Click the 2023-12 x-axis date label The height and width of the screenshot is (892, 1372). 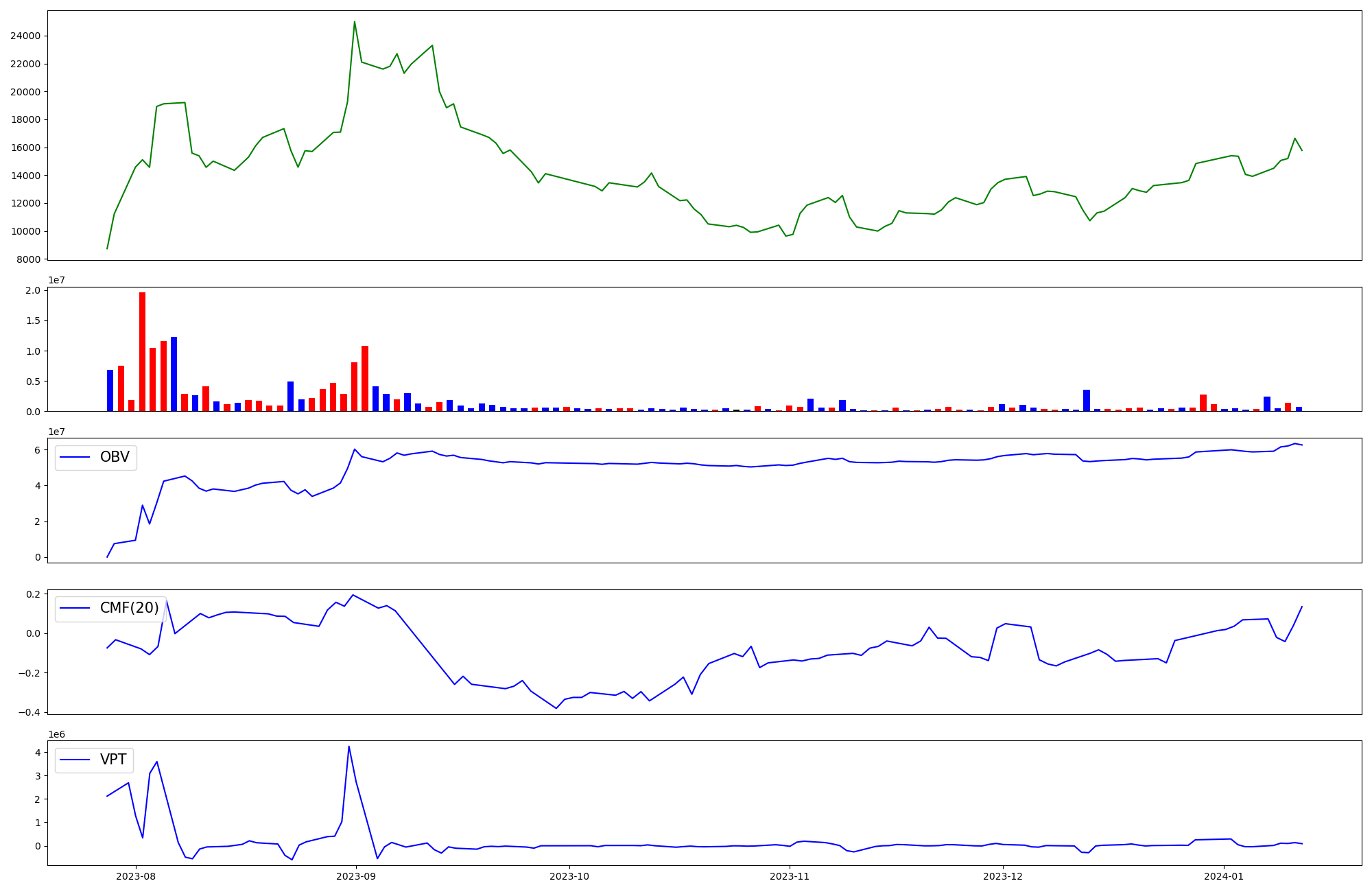1004,876
